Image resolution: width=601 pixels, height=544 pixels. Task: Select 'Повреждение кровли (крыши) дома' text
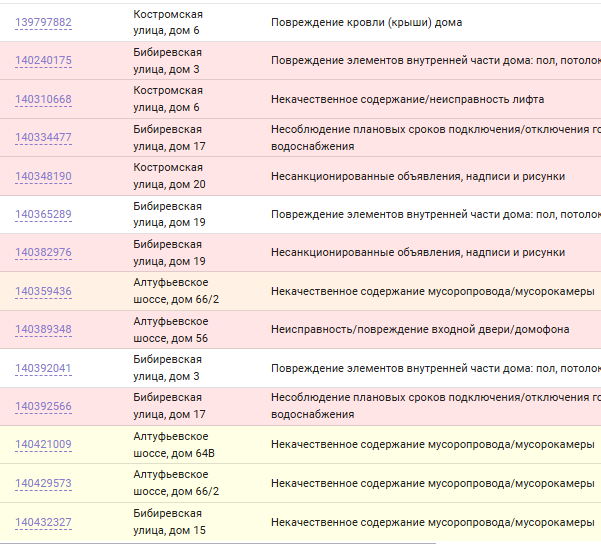pos(366,23)
